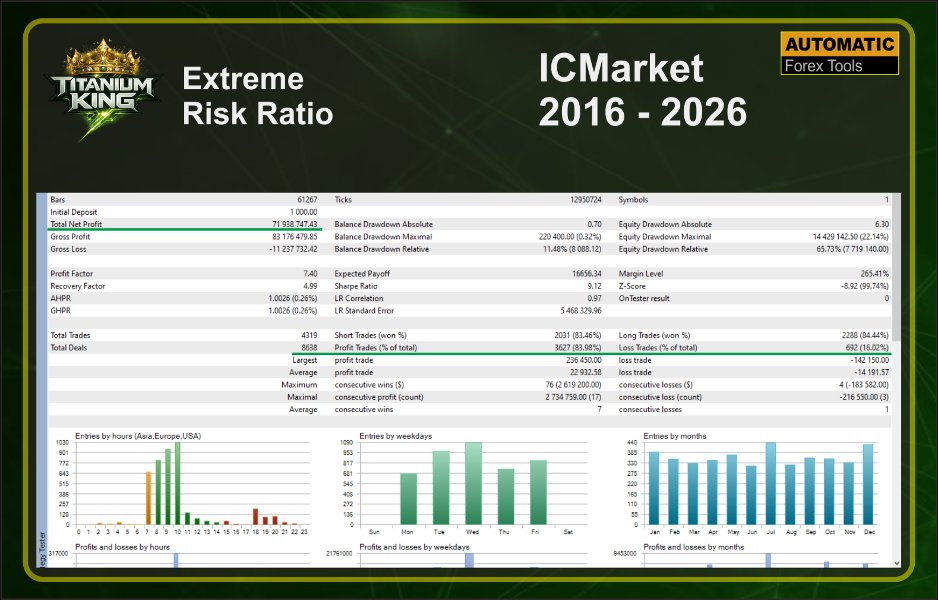The width and height of the screenshot is (938, 600).
Task: Select the Total Net Profit label
Action: pos(76,224)
